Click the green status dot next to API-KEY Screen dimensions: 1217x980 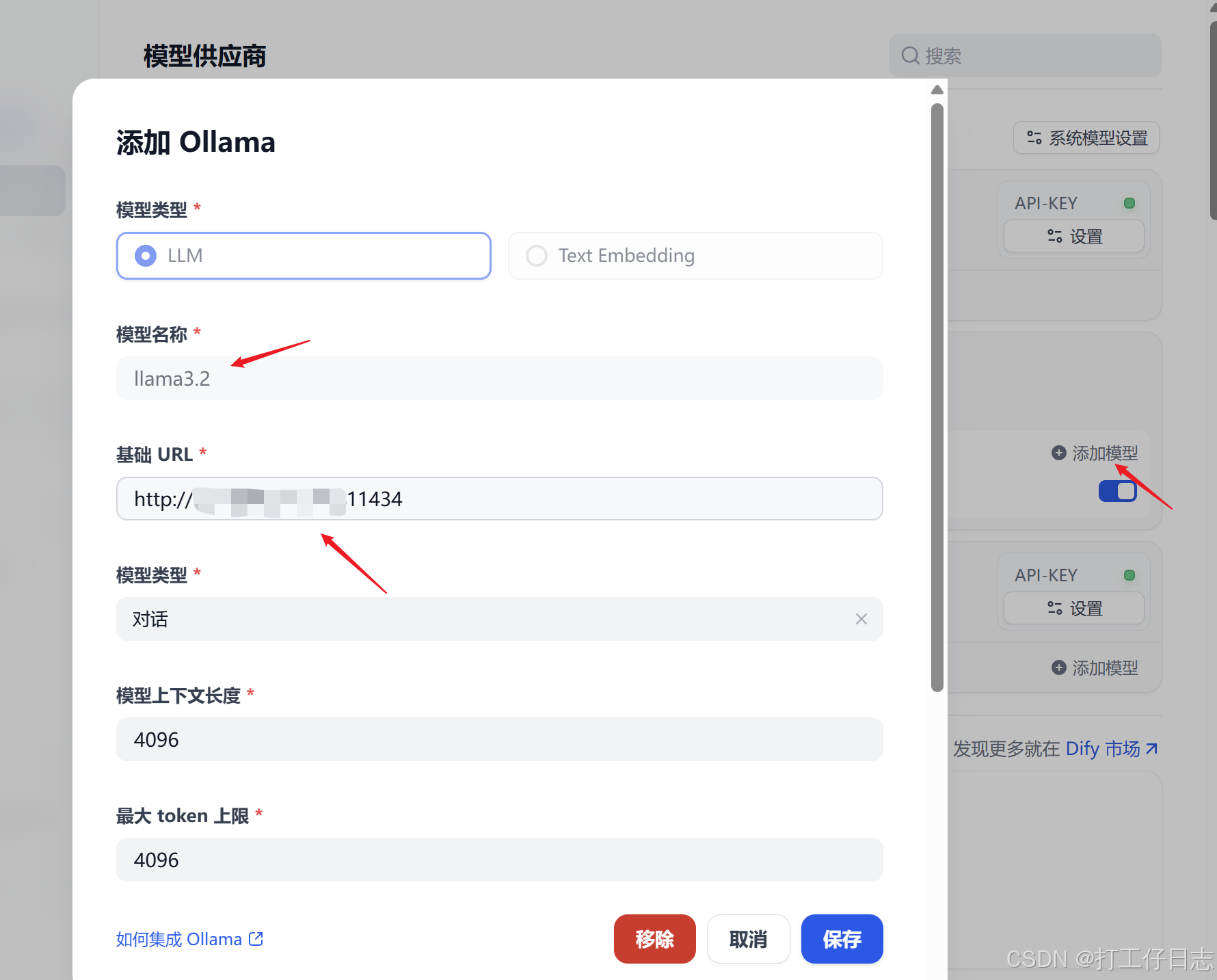pyautogui.click(x=1129, y=202)
